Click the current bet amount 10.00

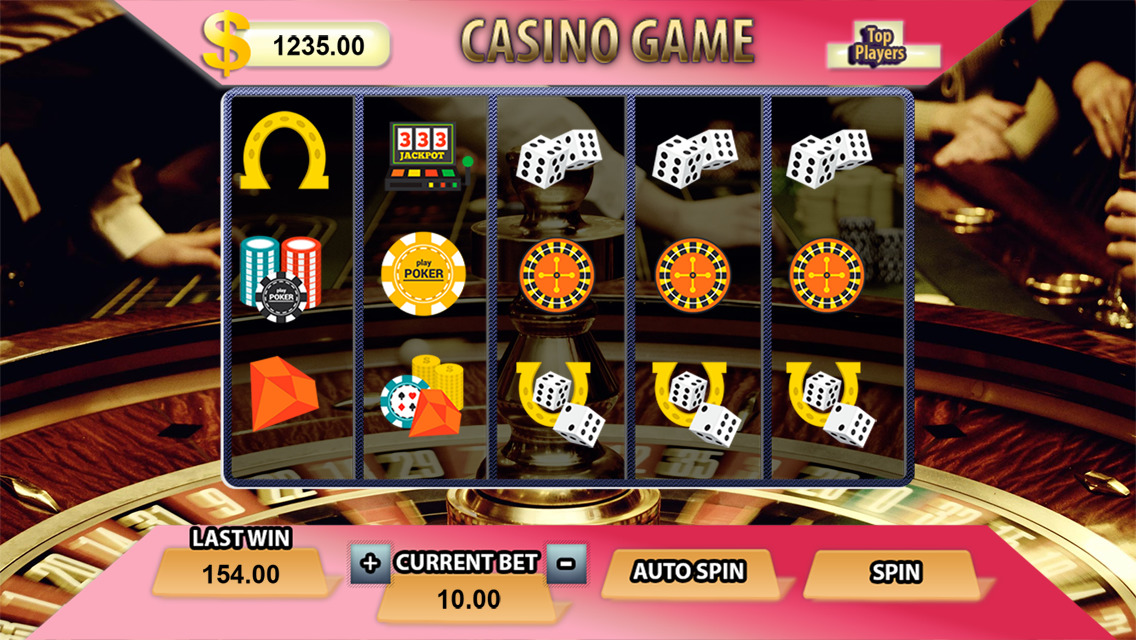pos(469,599)
